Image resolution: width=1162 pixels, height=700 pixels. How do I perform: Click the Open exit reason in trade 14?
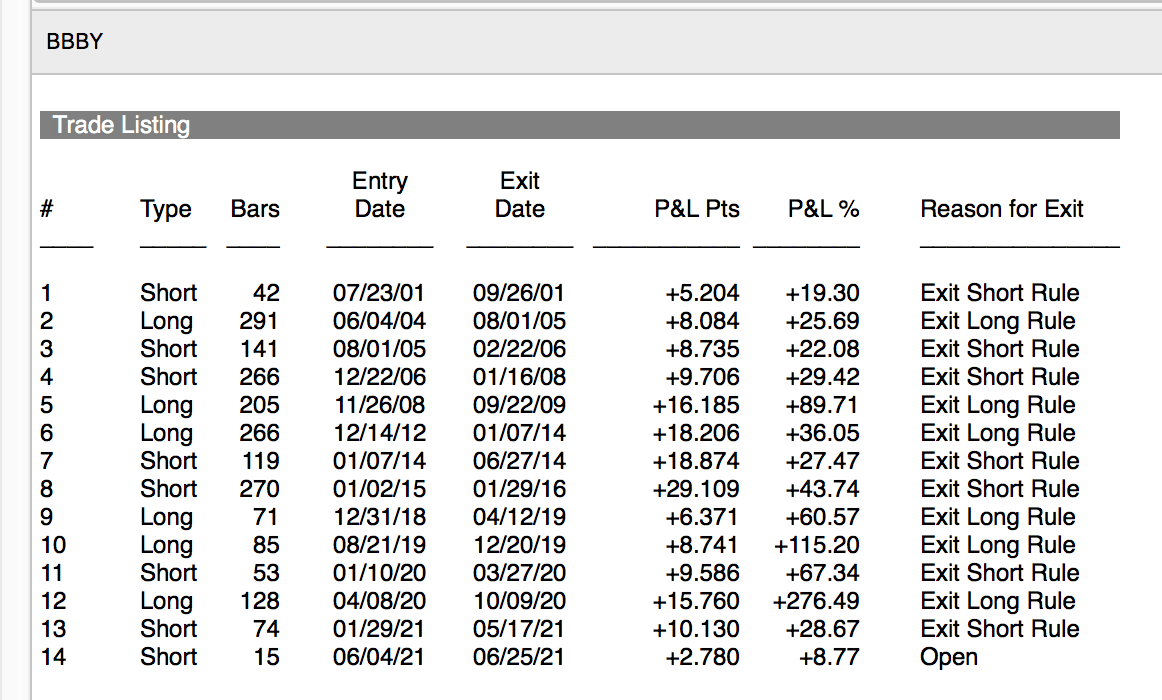point(949,657)
